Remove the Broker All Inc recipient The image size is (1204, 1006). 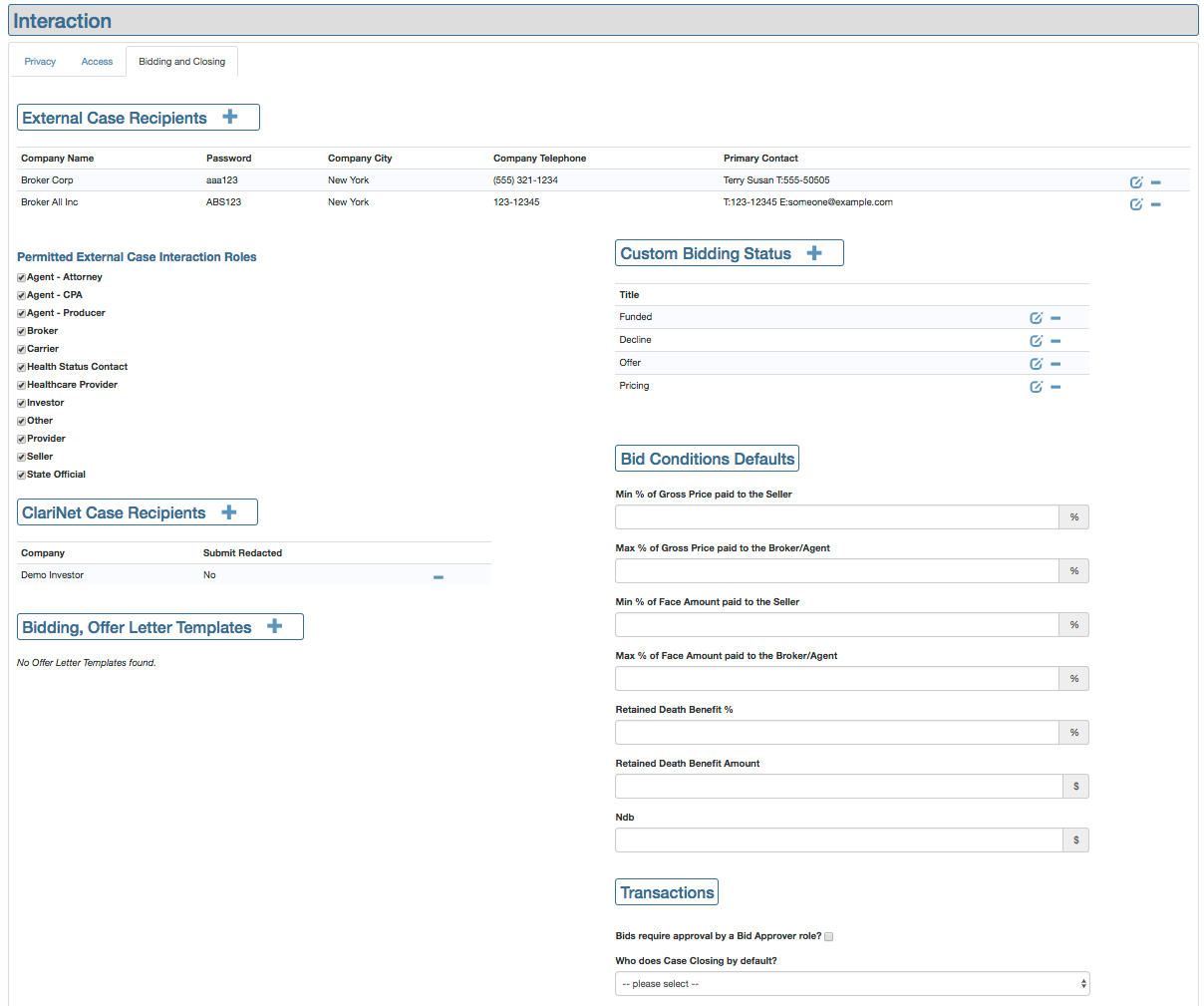click(x=1155, y=204)
